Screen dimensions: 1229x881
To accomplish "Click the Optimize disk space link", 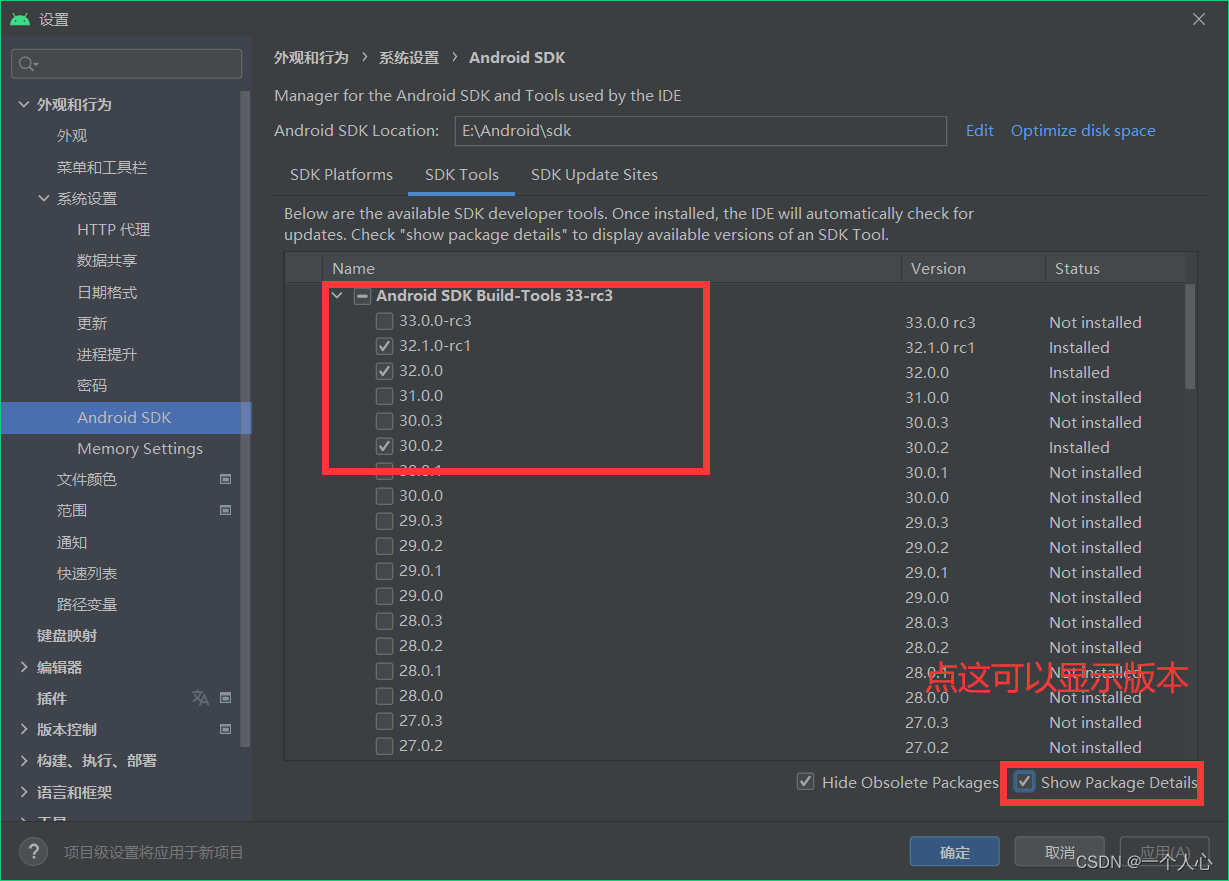I will tap(1083, 131).
